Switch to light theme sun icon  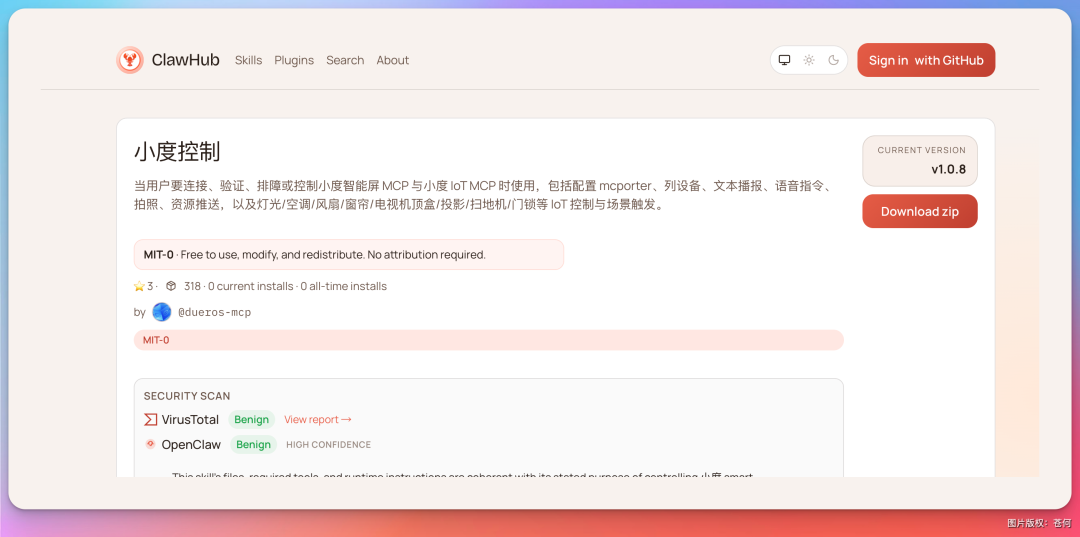(809, 60)
